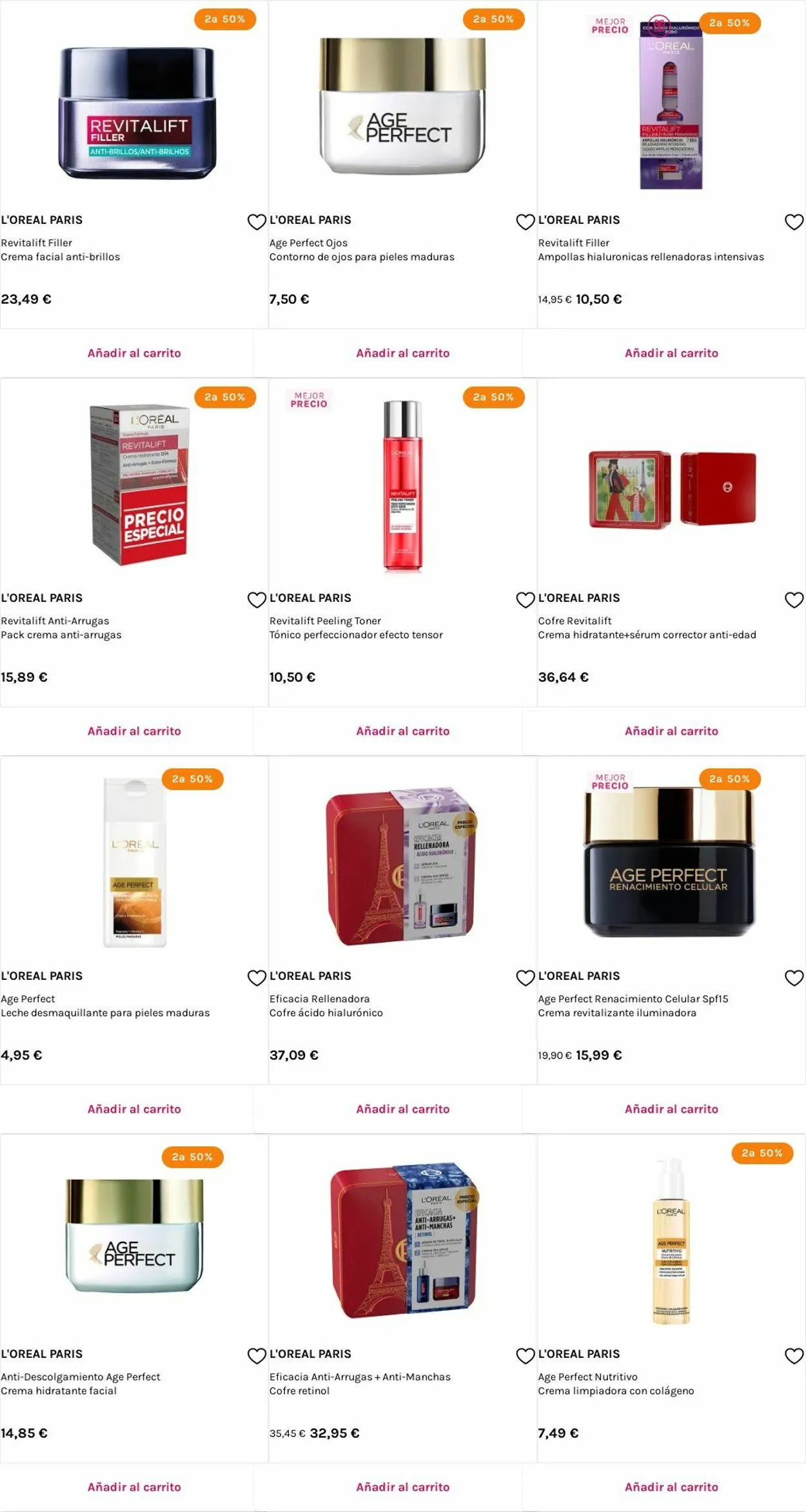The image size is (806, 1512).
Task: Click the Age Perfect Ojos product title
Action: (308, 243)
